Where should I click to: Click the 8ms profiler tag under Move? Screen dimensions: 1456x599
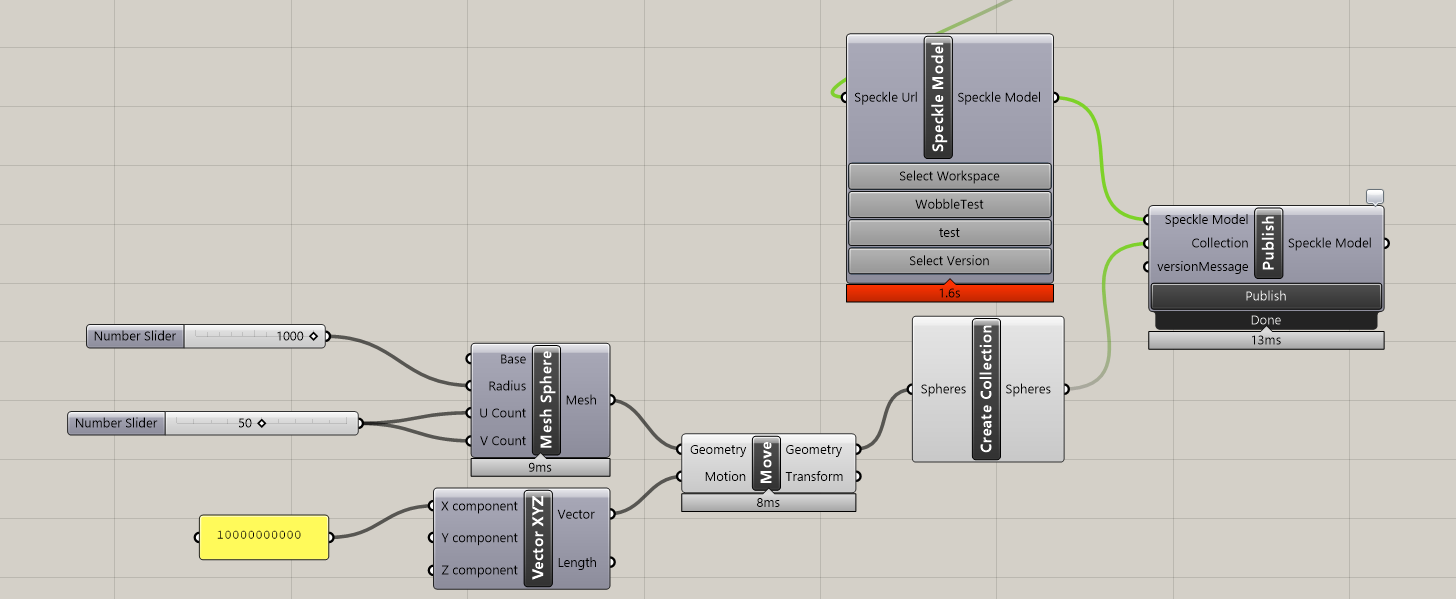(768, 503)
